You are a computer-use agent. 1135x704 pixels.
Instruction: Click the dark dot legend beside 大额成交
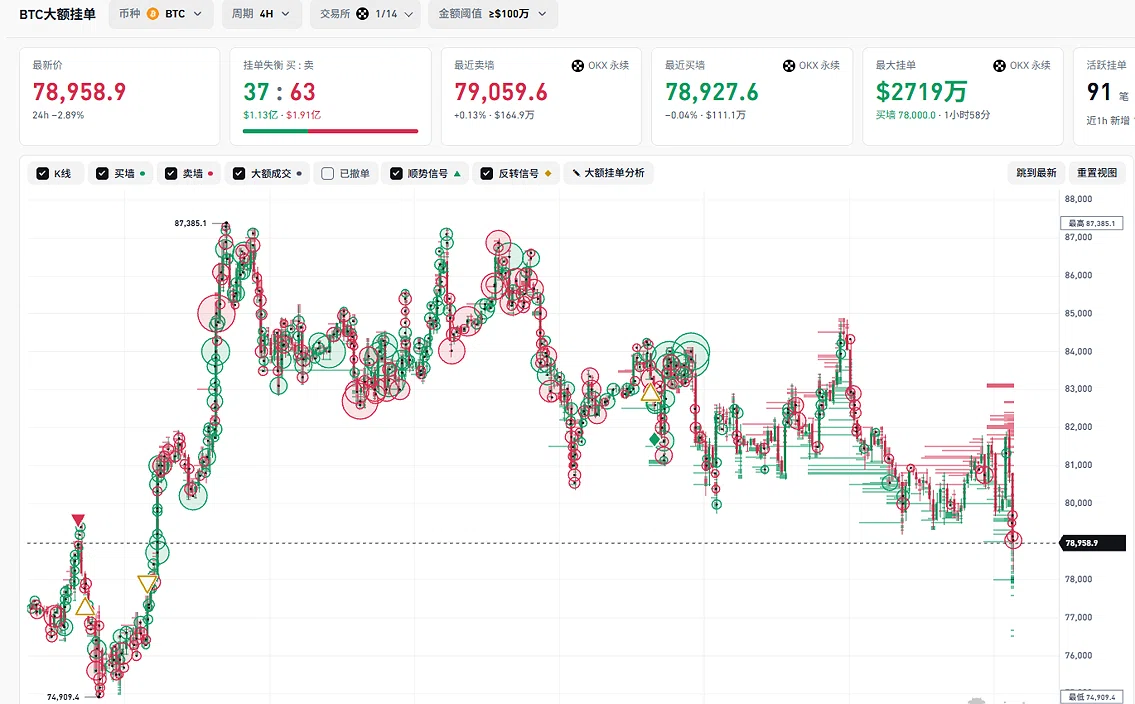click(x=299, y=174)
